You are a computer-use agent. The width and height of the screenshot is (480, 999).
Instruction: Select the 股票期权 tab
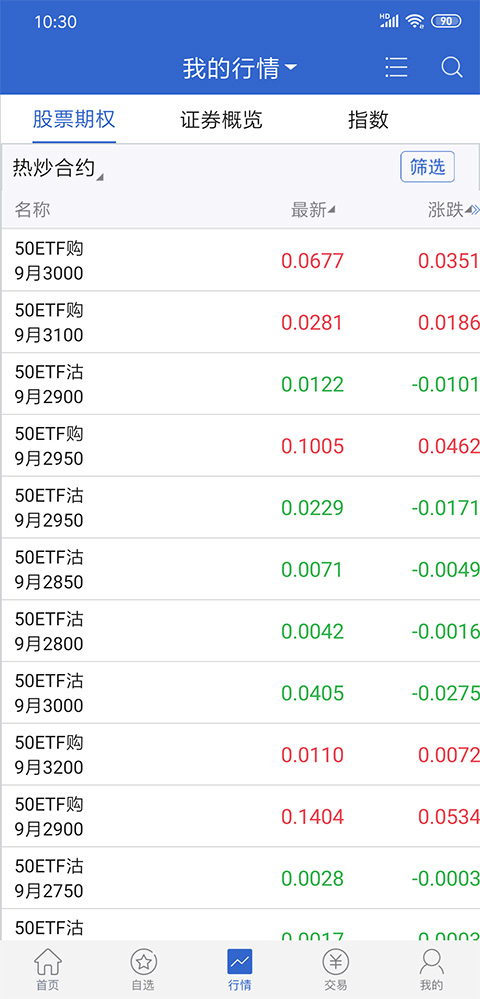pyautogui.click(x=74, y=120)
